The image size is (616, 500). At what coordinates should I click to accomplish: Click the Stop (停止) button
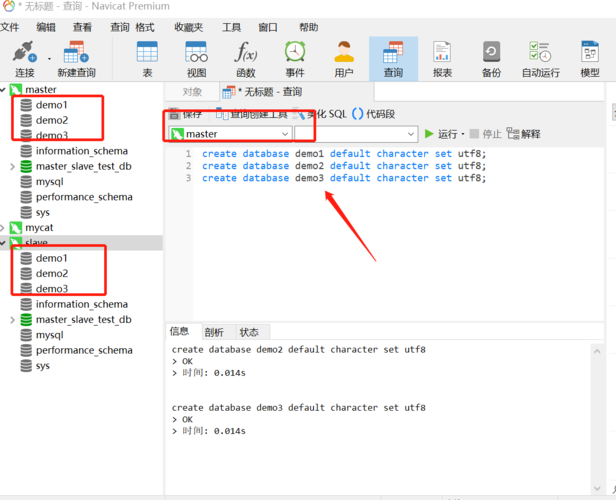[486, 134]
